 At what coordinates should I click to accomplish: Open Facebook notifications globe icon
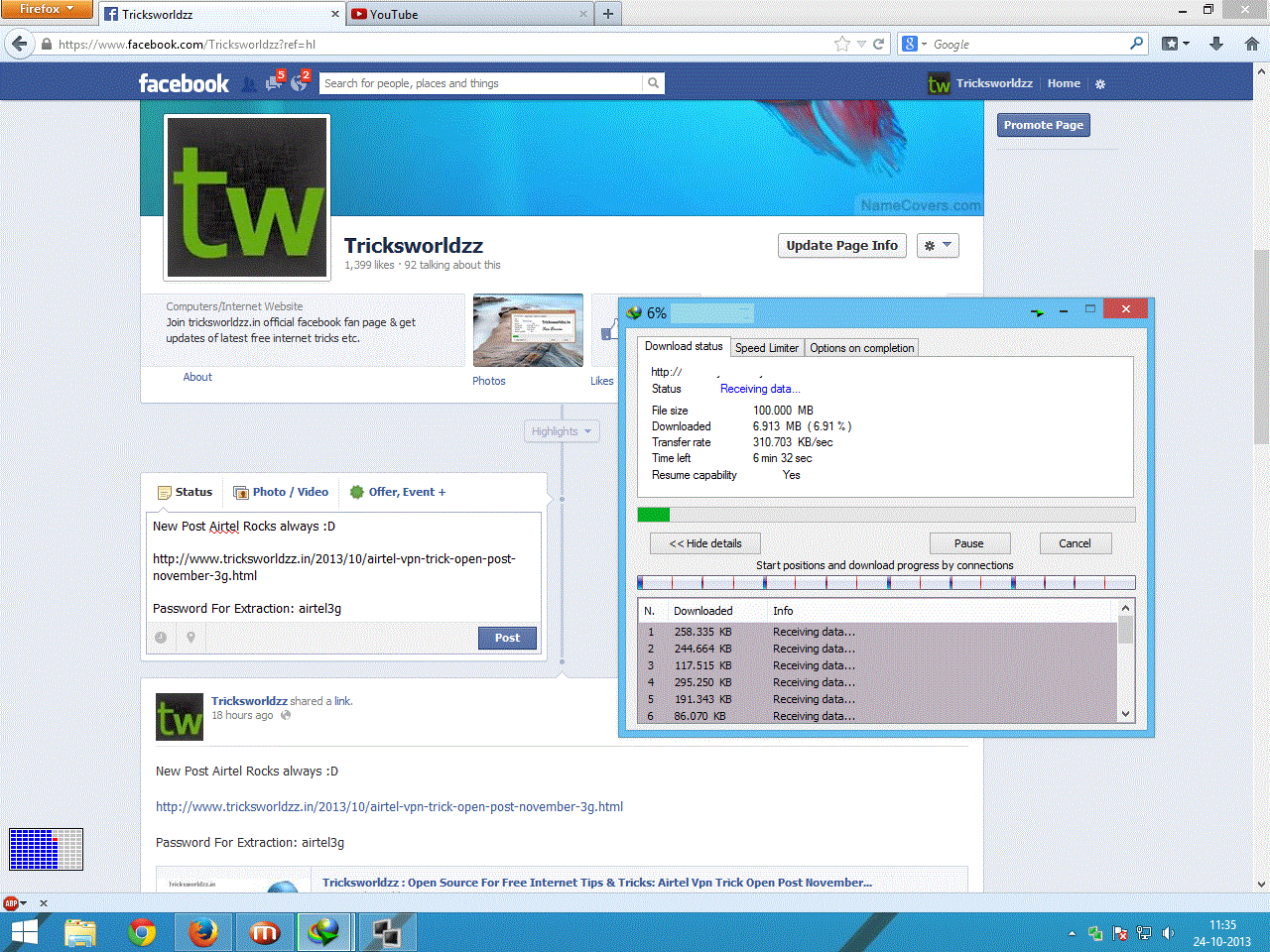[x=300, y=82]
